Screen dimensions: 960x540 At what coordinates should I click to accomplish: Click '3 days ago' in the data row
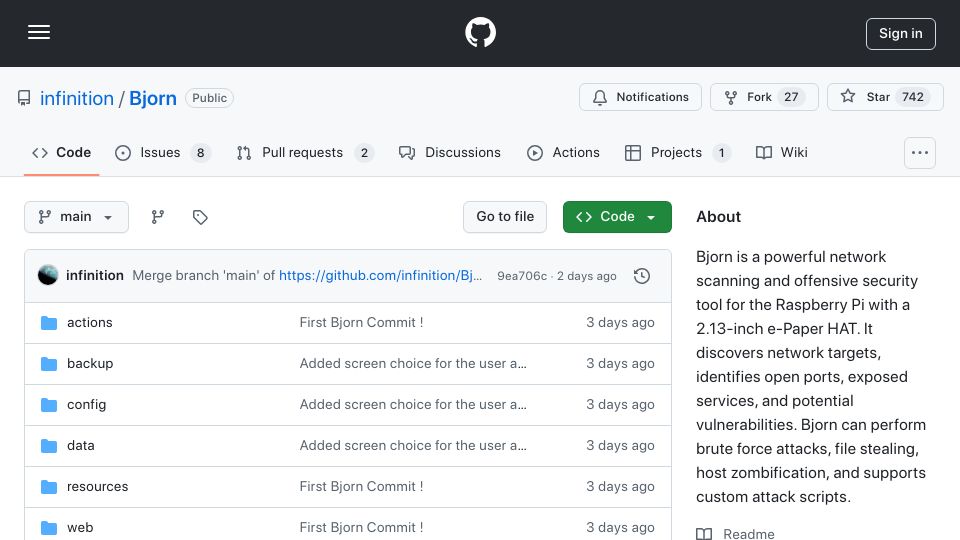point(620,446)
